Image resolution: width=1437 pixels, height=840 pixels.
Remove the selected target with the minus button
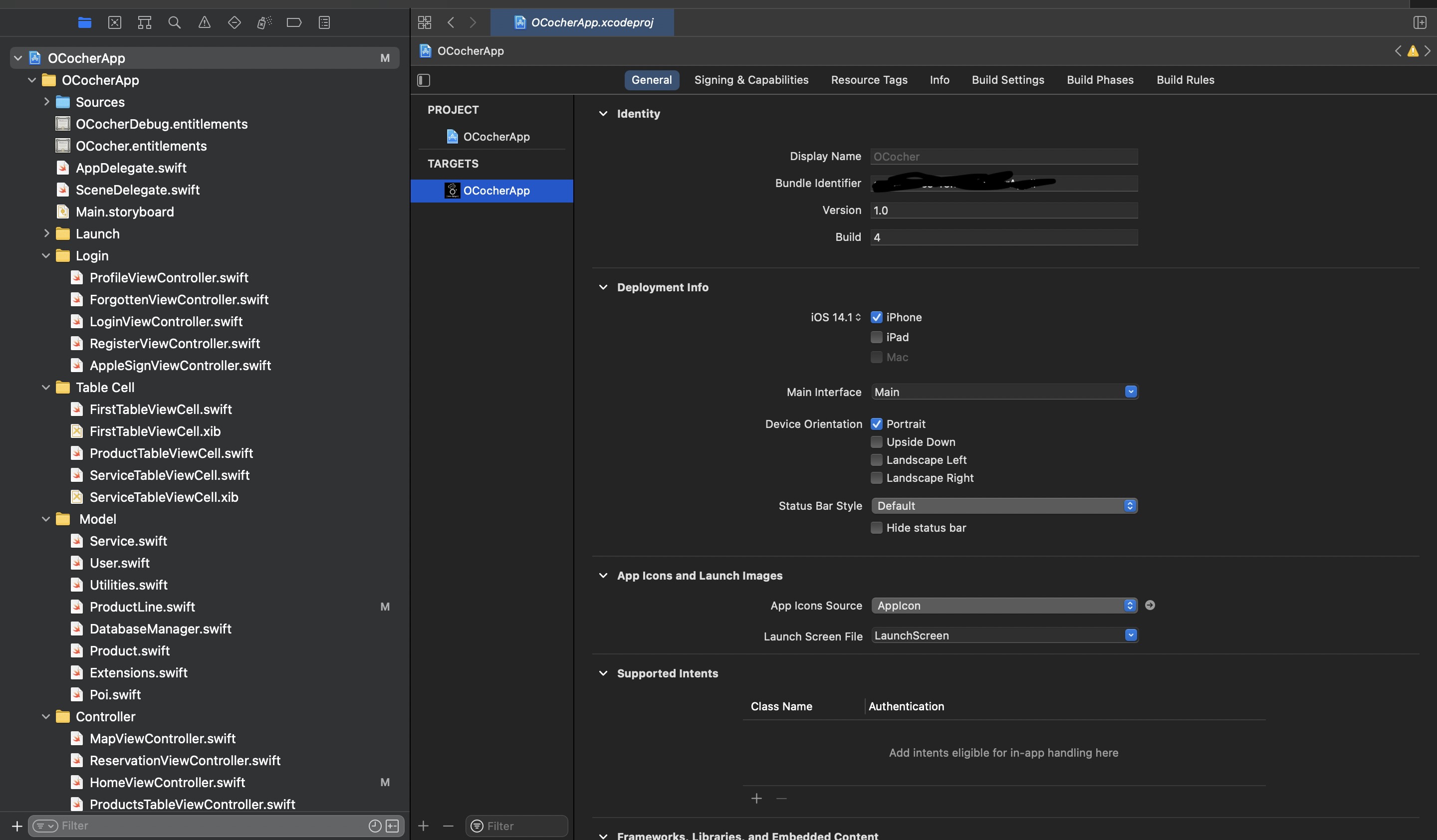point(448,826)
